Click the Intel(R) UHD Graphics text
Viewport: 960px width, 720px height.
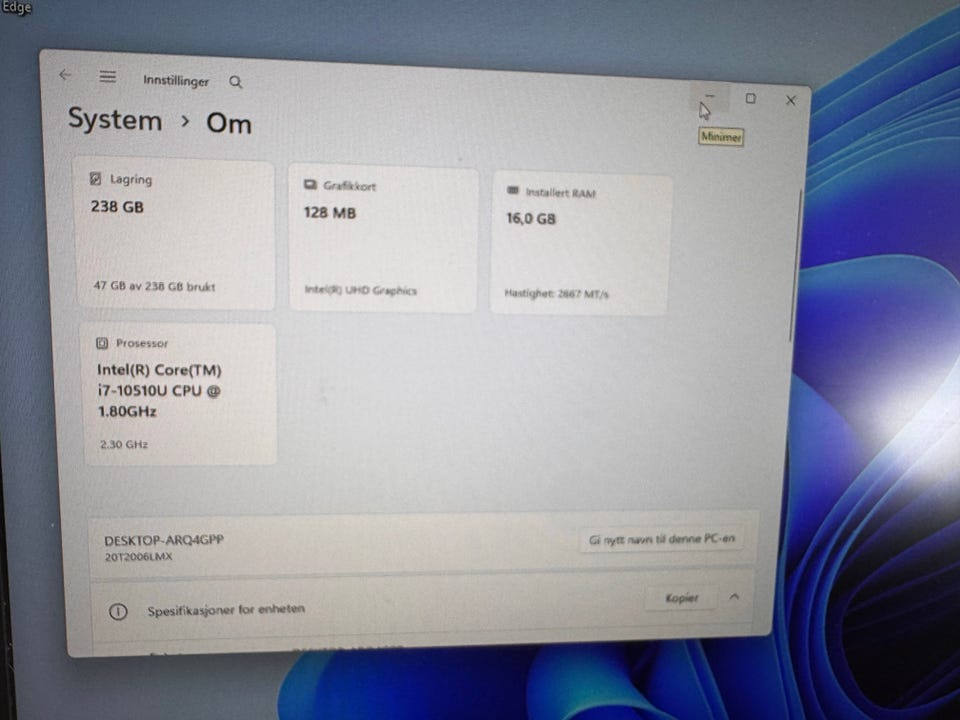point(361,290)
